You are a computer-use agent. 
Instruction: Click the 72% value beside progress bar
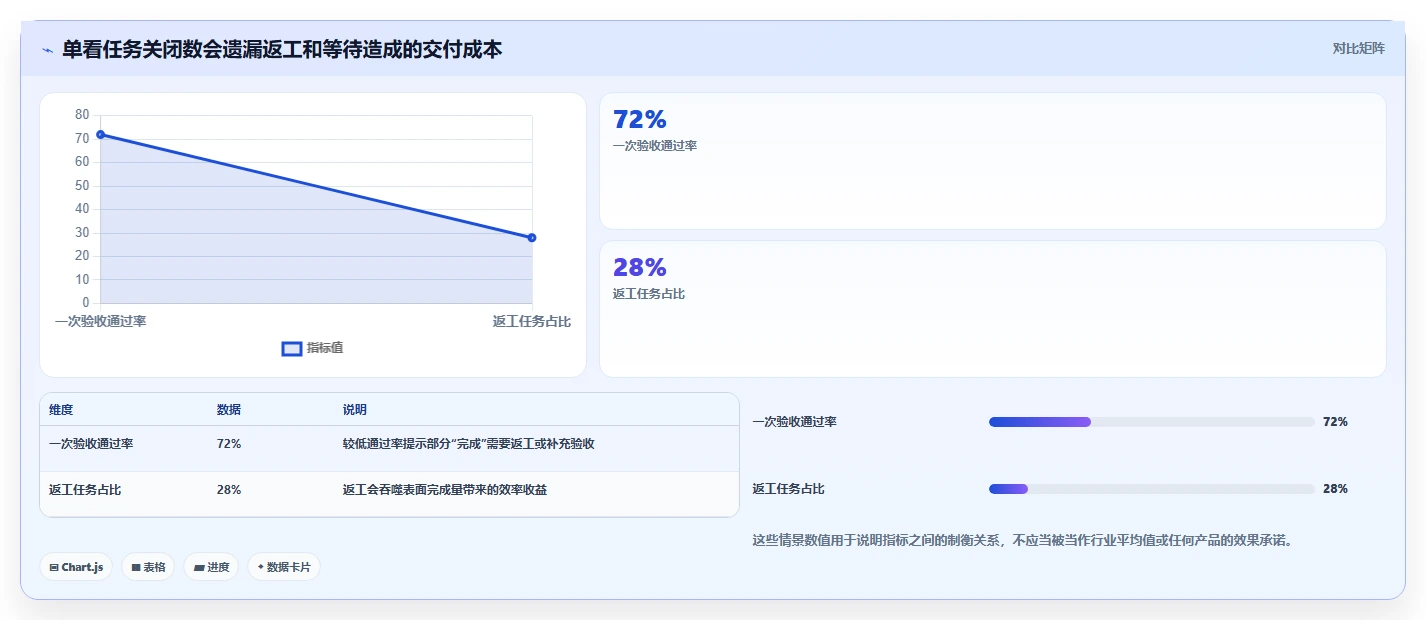tap(1335, 422)
